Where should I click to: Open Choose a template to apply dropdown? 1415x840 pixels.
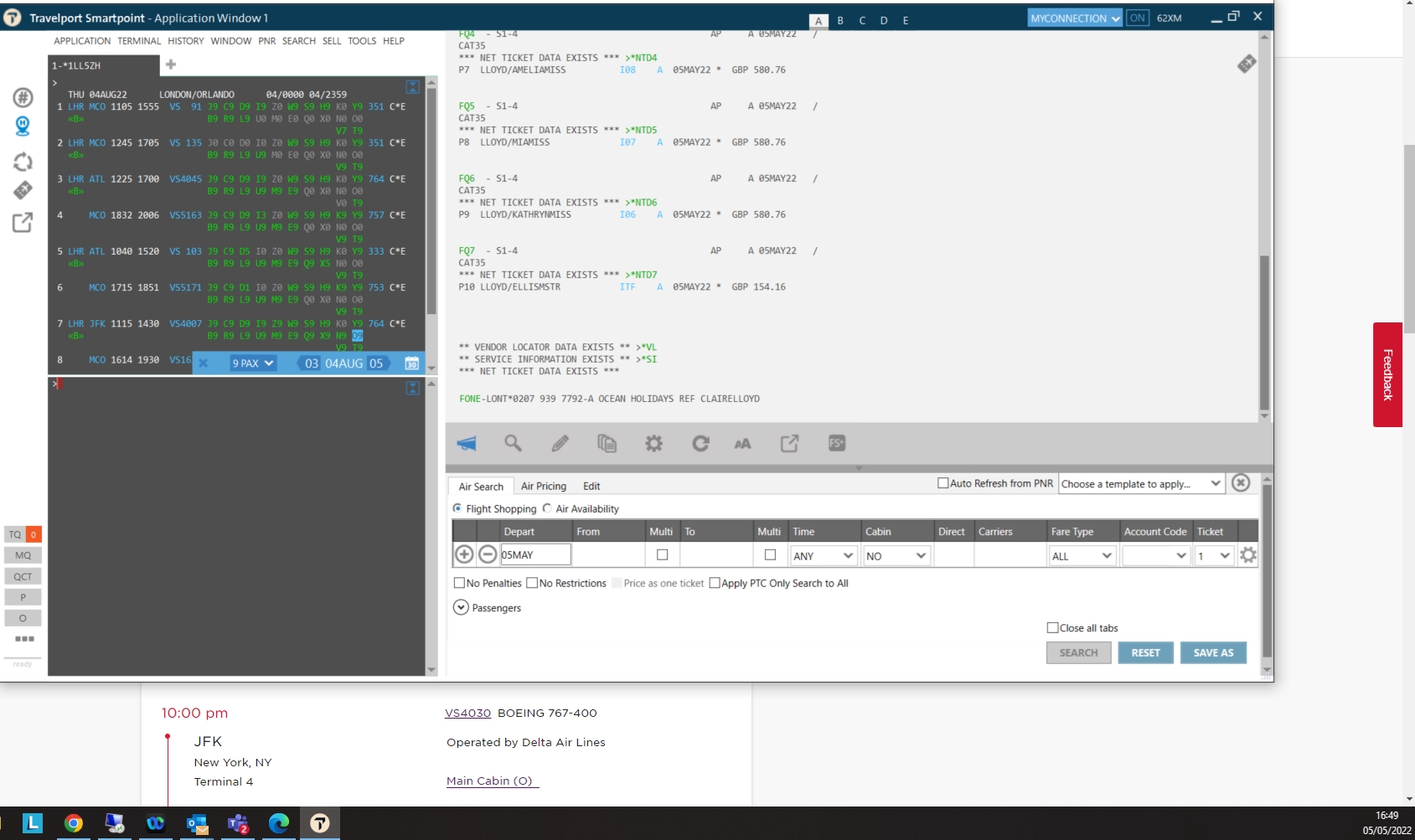[x=1141, y=483]
